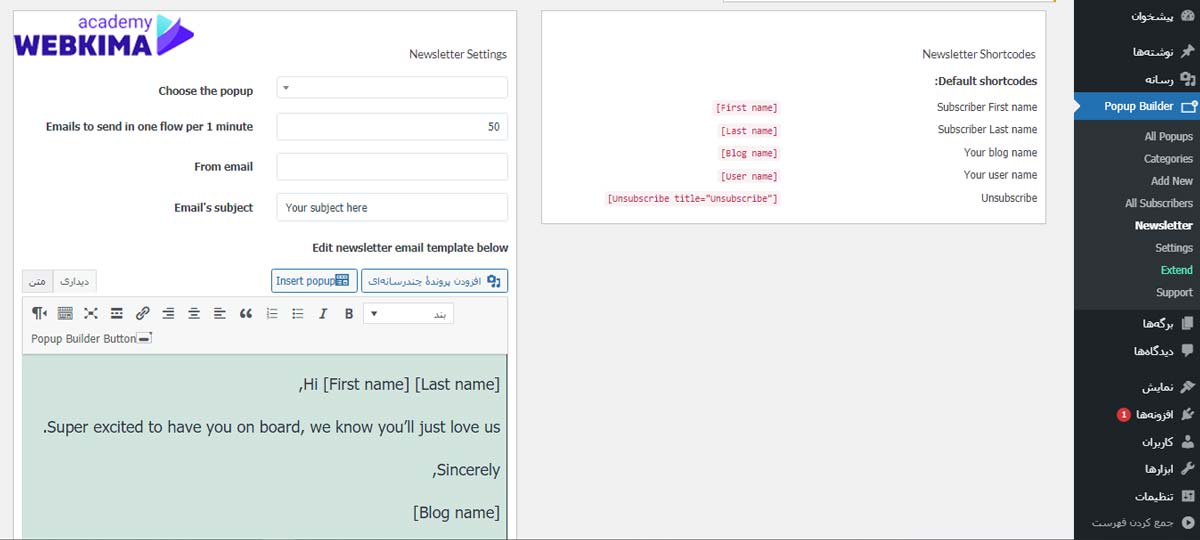Click the Popup Builder Button icon

tap(145, 339)
